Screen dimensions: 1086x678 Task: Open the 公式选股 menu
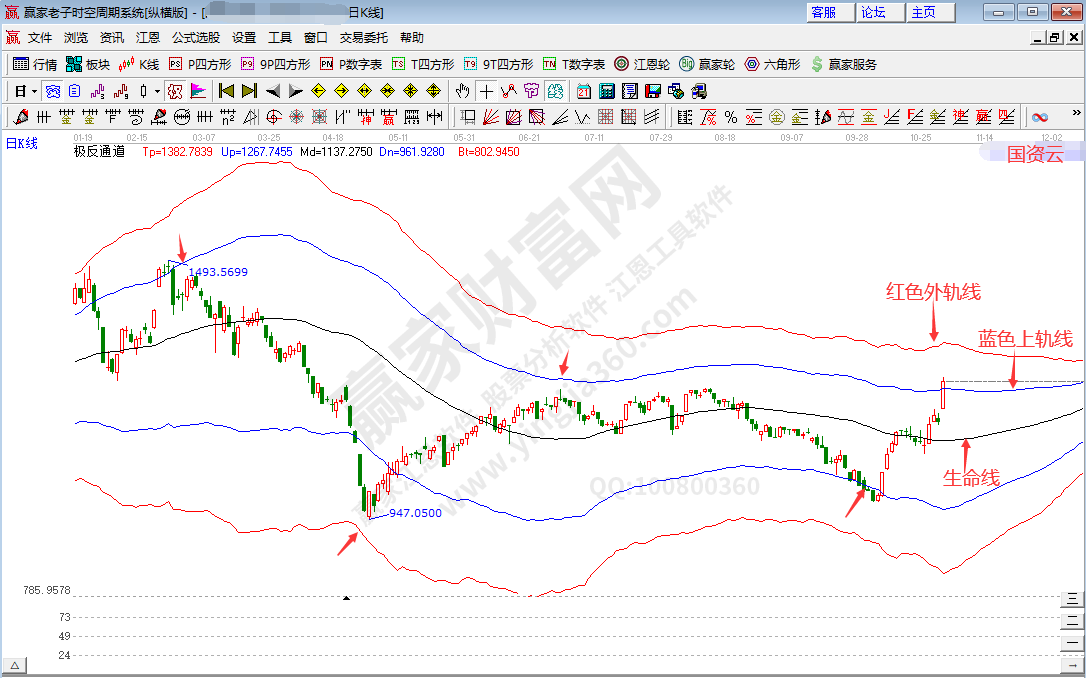click(196, 38)
